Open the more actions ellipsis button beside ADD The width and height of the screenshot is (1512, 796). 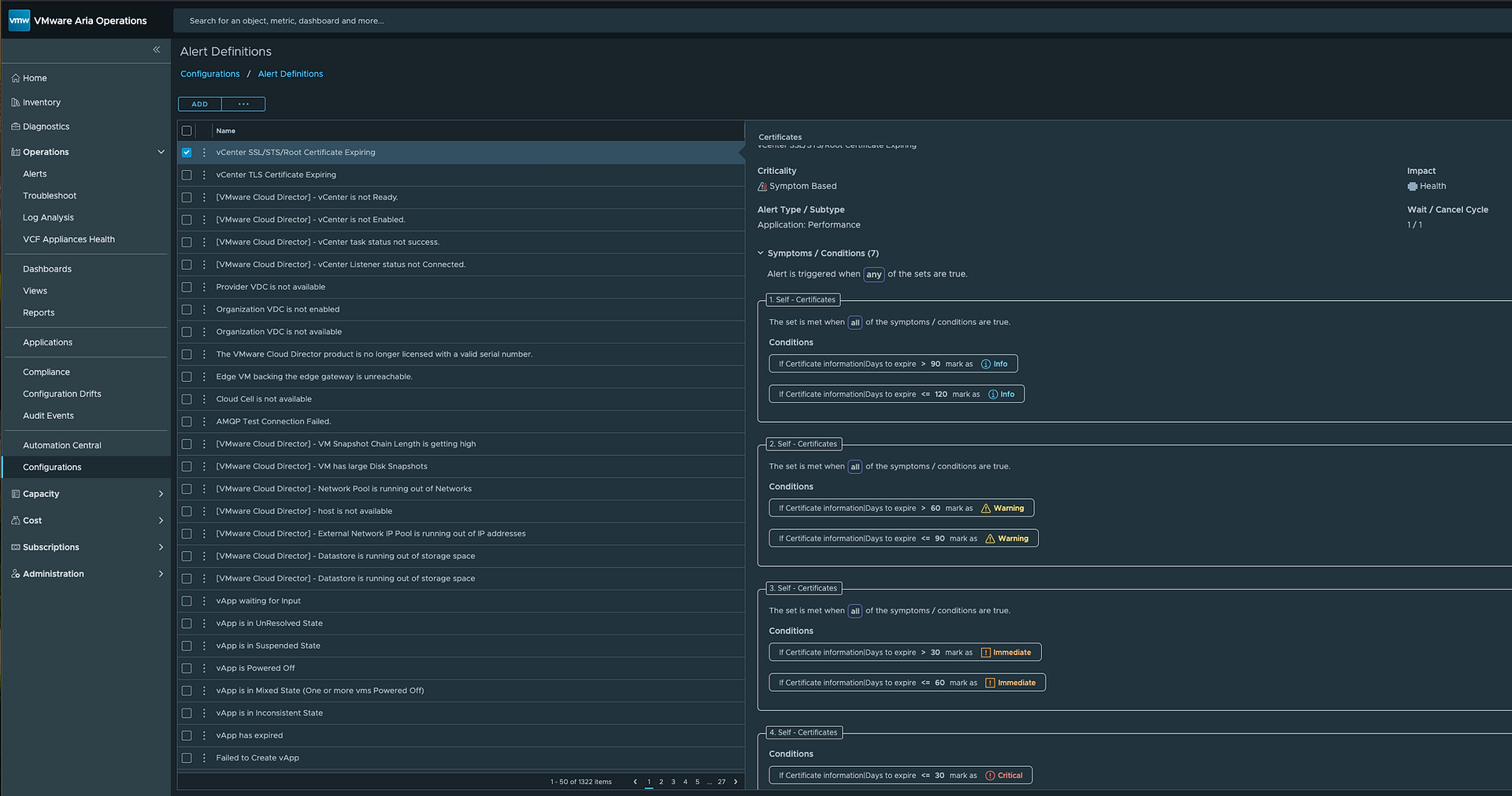click(243, 104)
